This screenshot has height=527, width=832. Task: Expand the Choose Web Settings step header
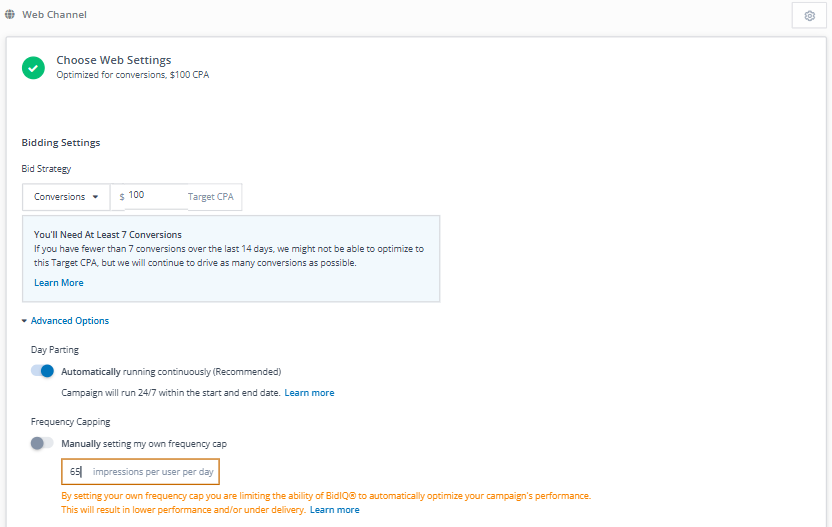pyautogui.click(x=113, y=60)
